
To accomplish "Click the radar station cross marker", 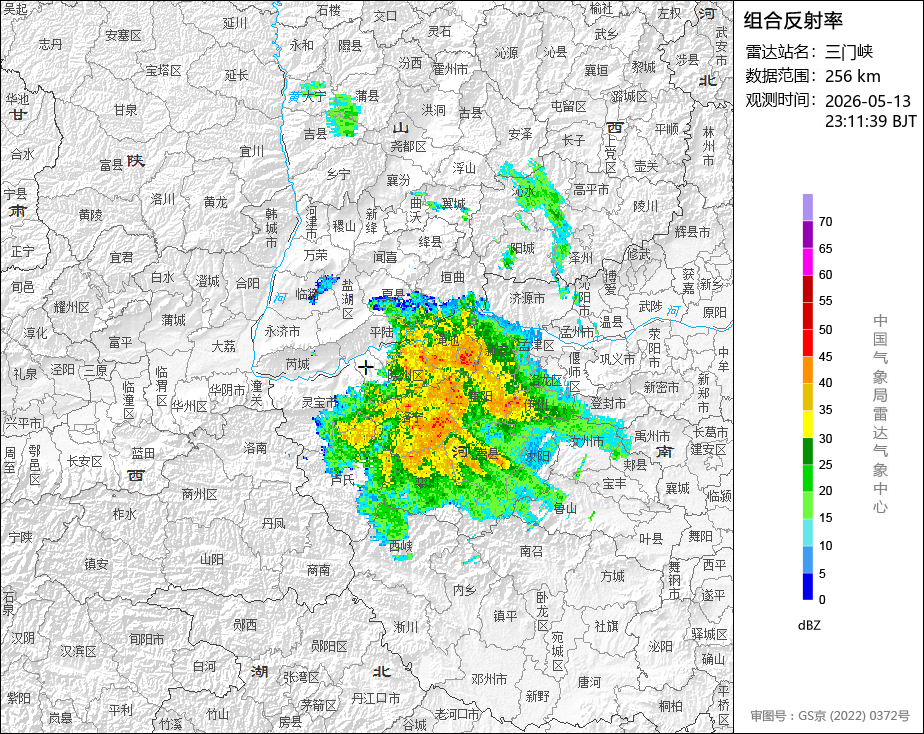I will [366, 368].
